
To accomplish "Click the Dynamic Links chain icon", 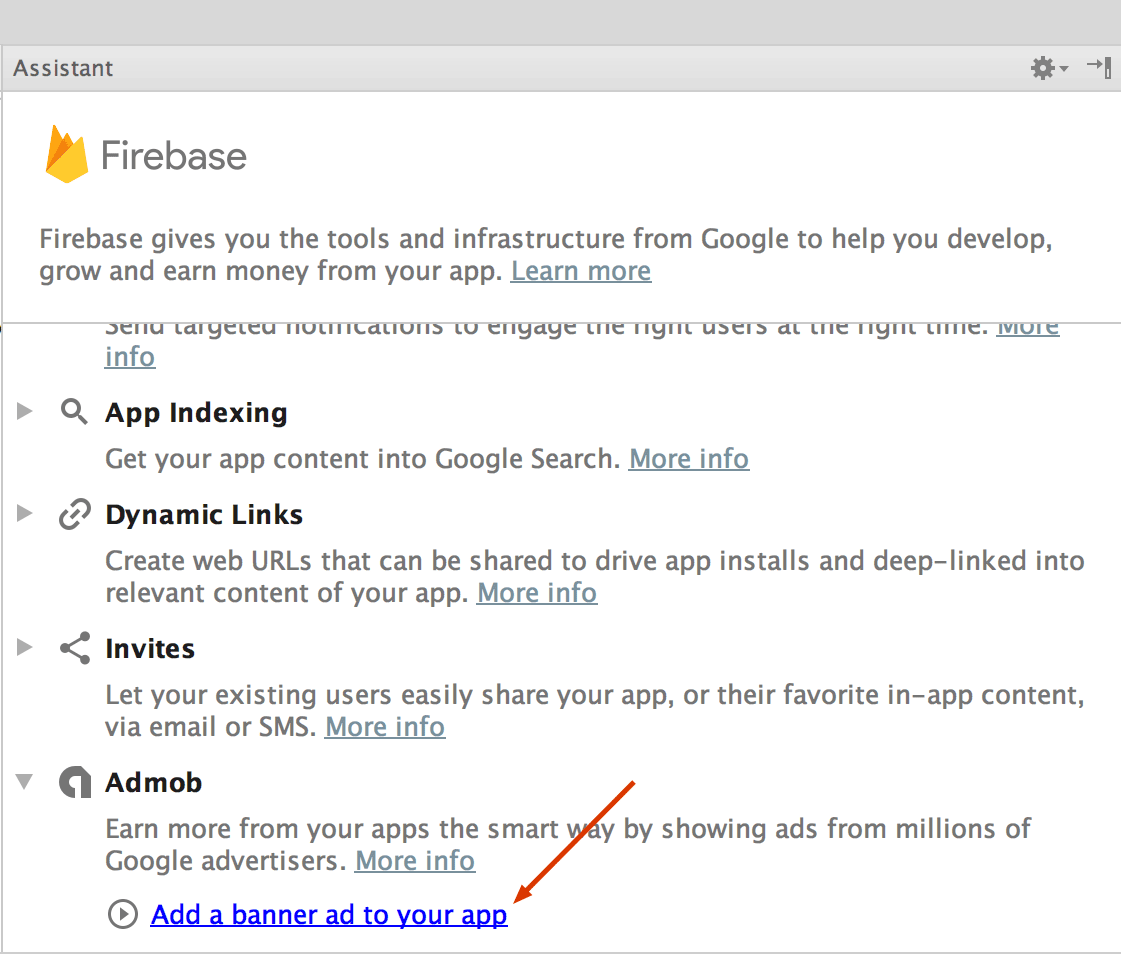I will click(74, 515).
